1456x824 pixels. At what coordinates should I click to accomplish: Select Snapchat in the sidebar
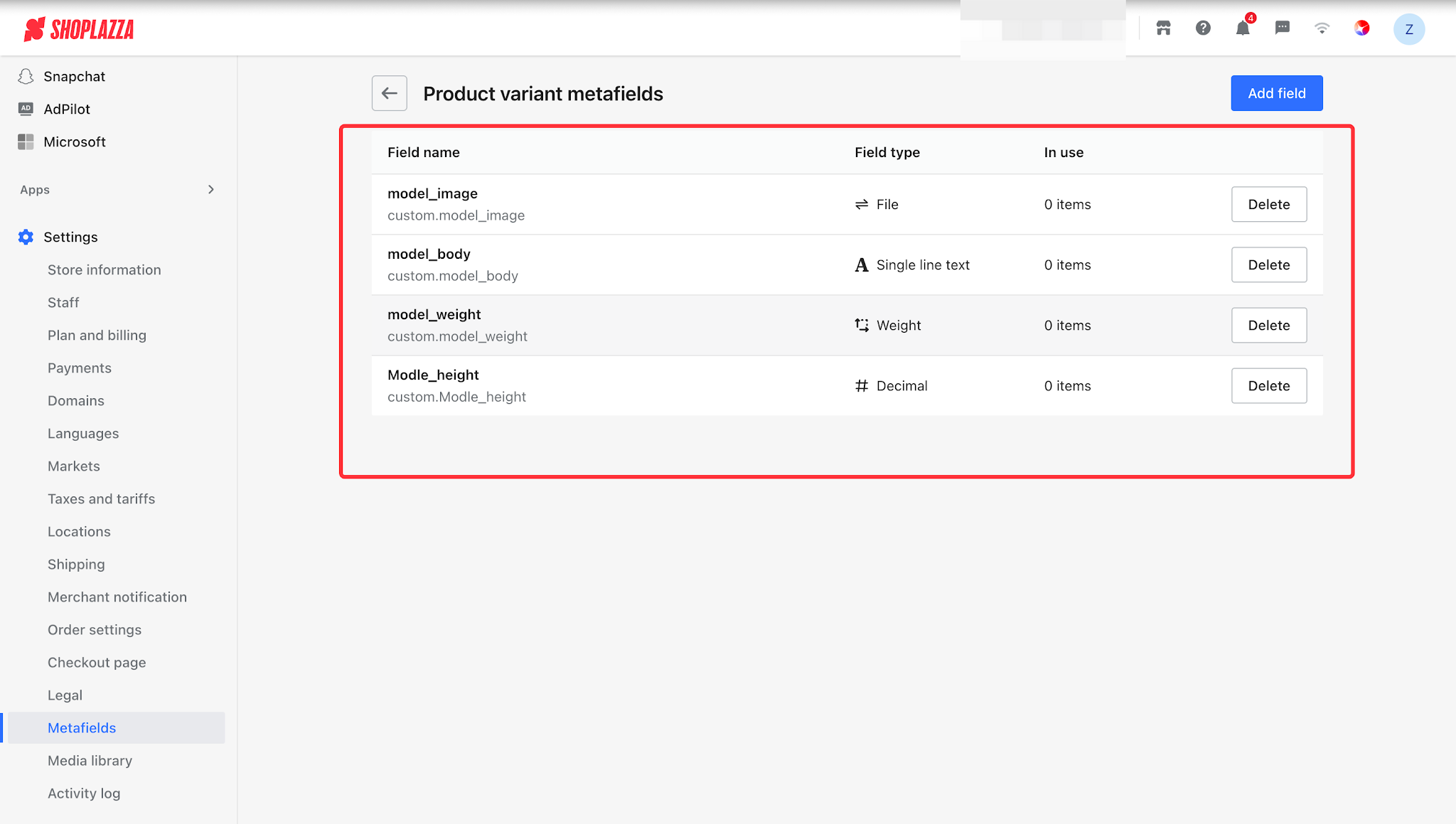[74, 76]
